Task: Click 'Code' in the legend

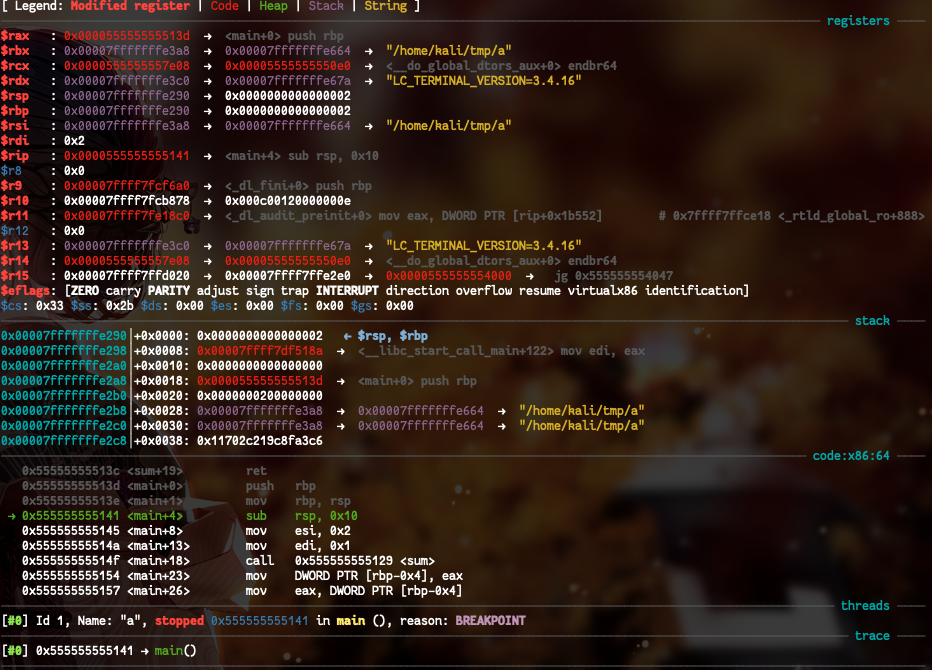Action: [x=225, y=6]
